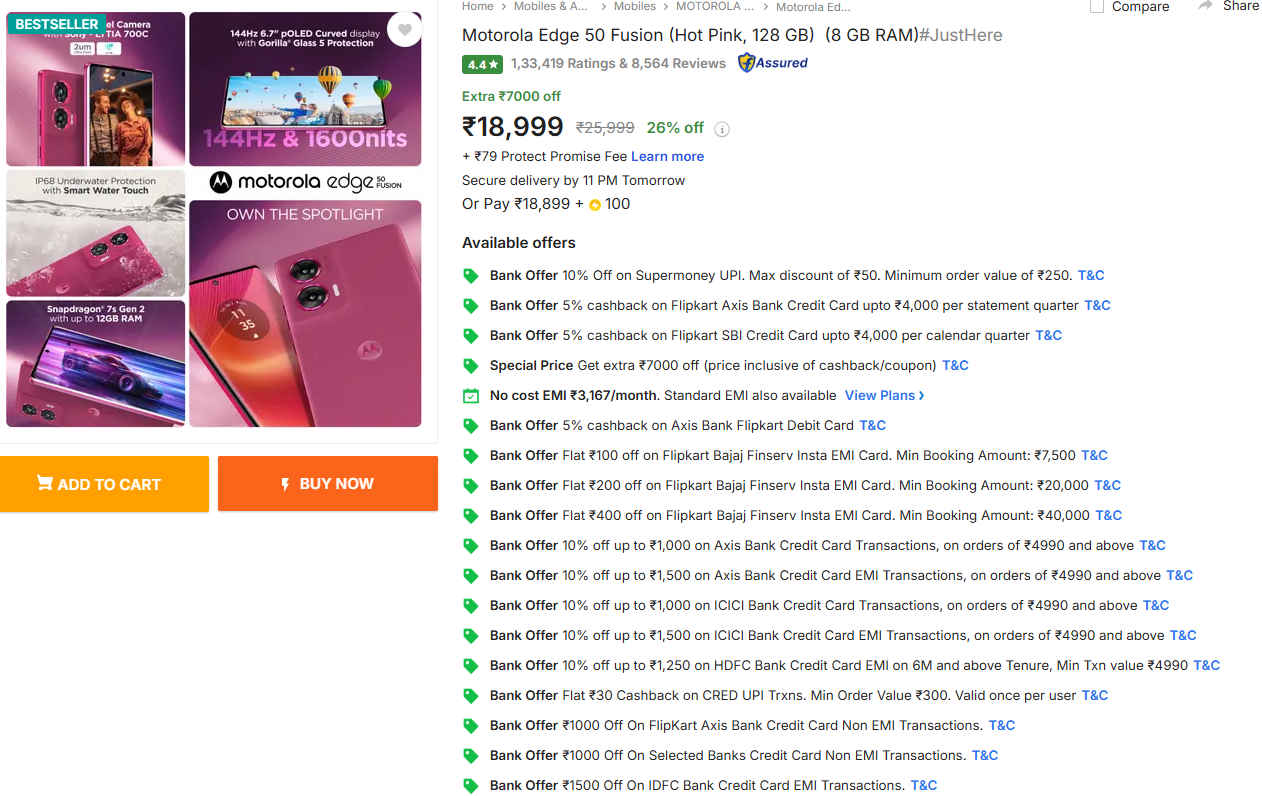Click the price info icon
The height and width of the screenshot is (796, 1262).
coord(722,129)
